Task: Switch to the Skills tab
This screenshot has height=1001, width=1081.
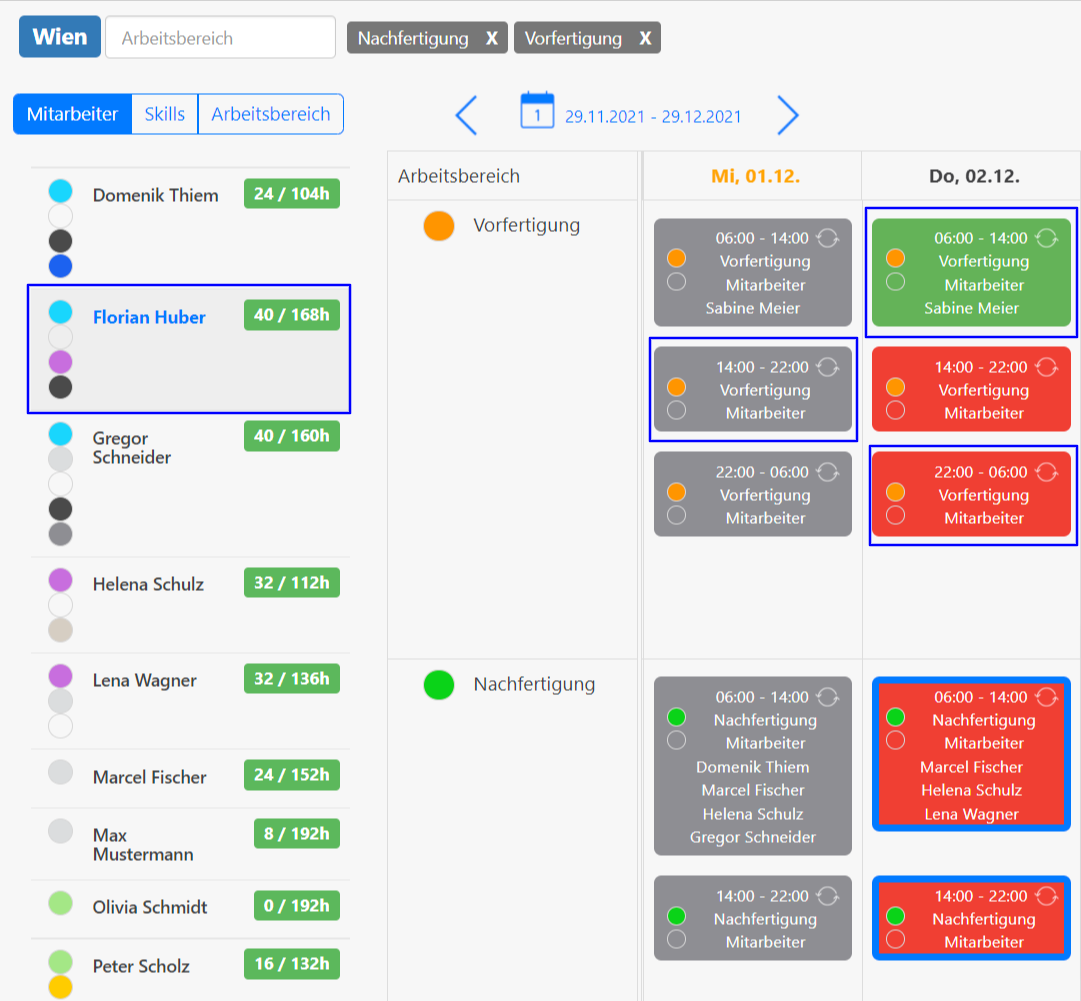Action: (x=165, y=114)
